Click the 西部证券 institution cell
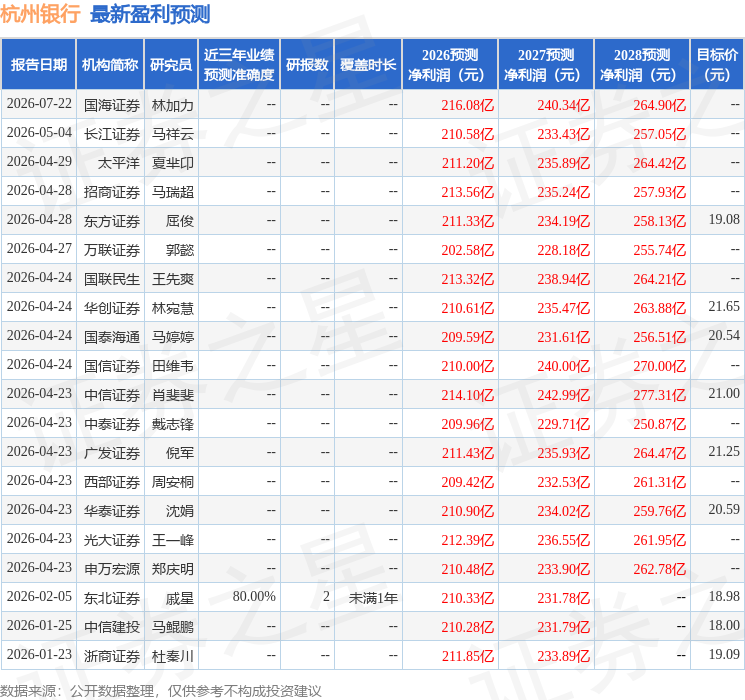745x700 pixels. [x=112, y=482]
